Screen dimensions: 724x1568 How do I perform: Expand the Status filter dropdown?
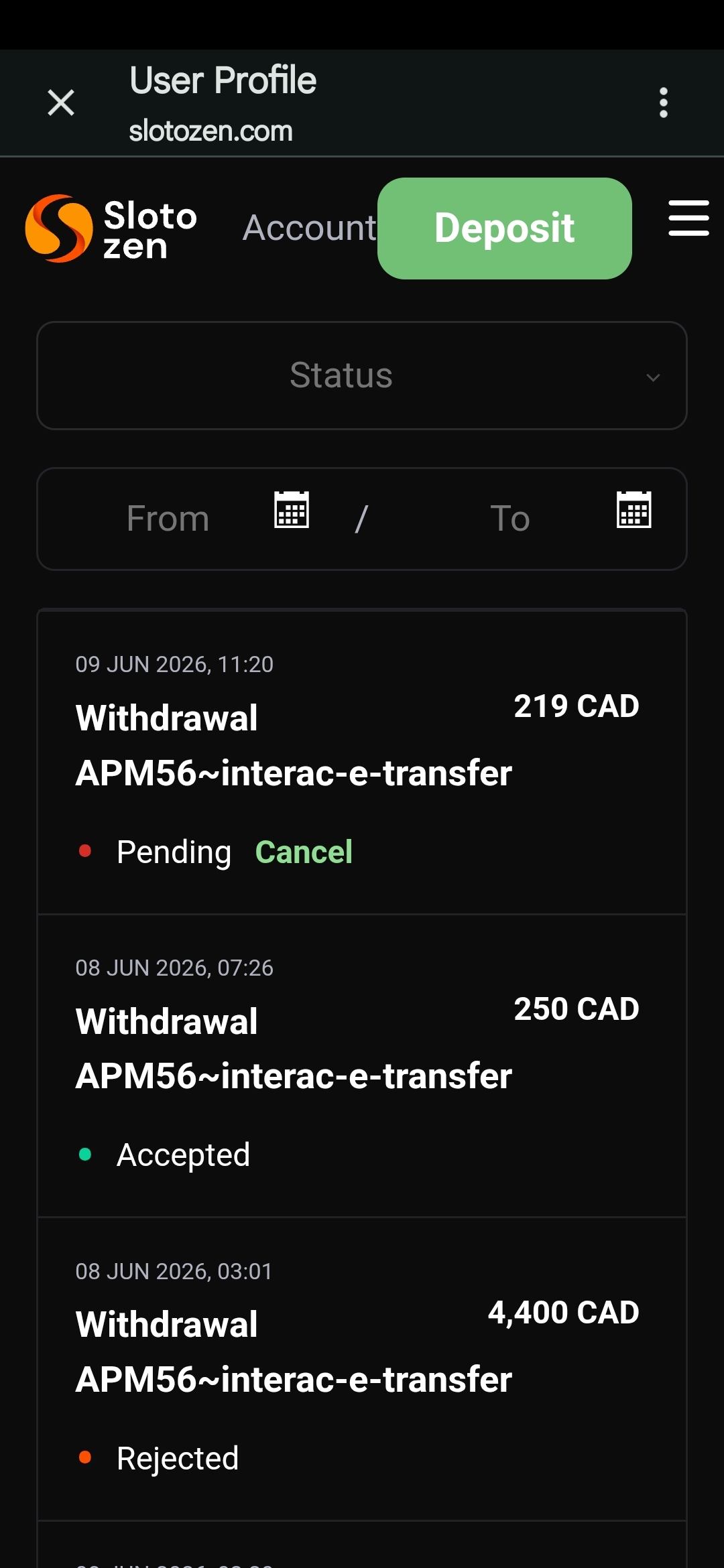coord(362,375)
